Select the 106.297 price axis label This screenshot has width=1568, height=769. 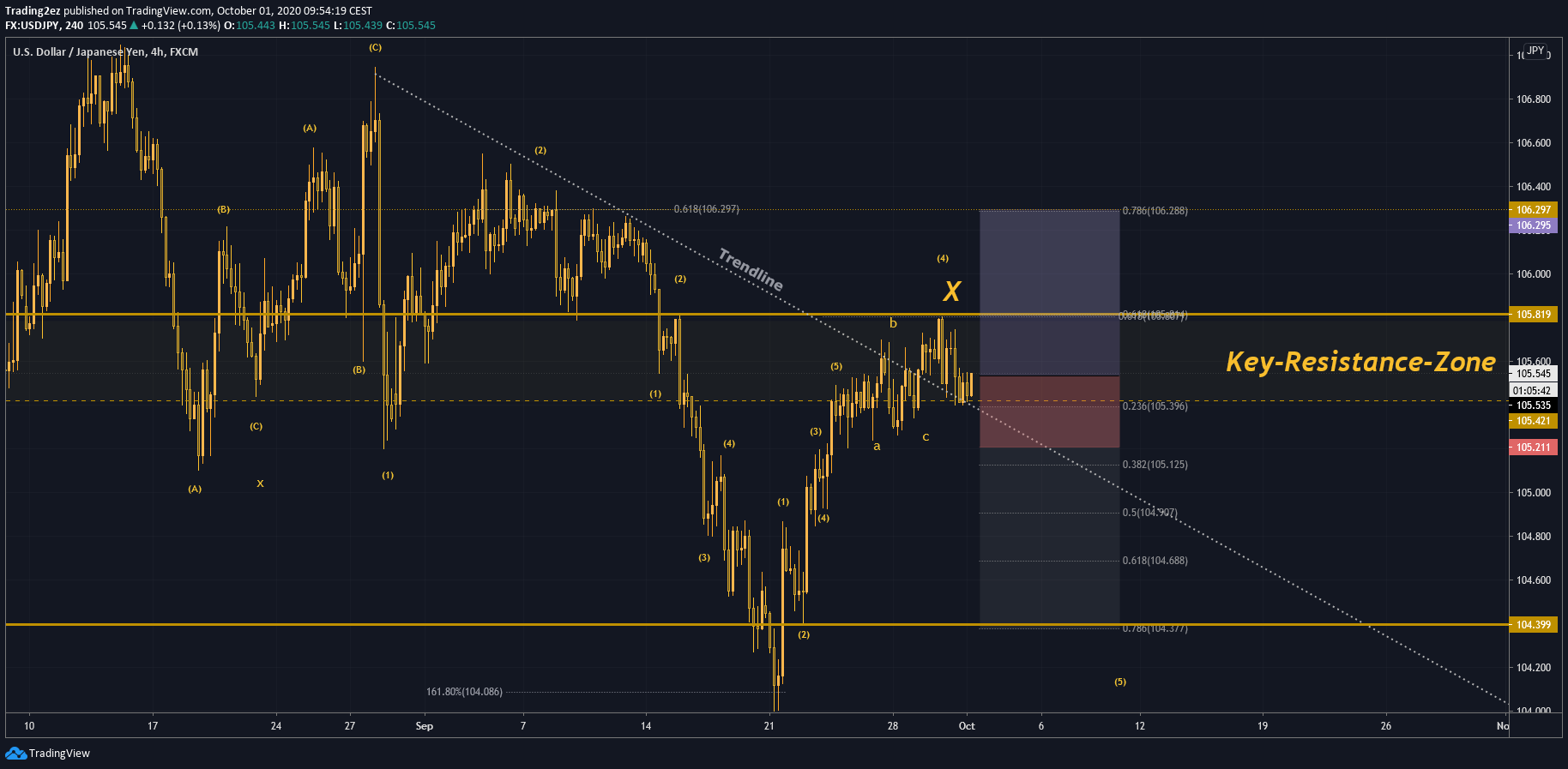pos(1533,210)
